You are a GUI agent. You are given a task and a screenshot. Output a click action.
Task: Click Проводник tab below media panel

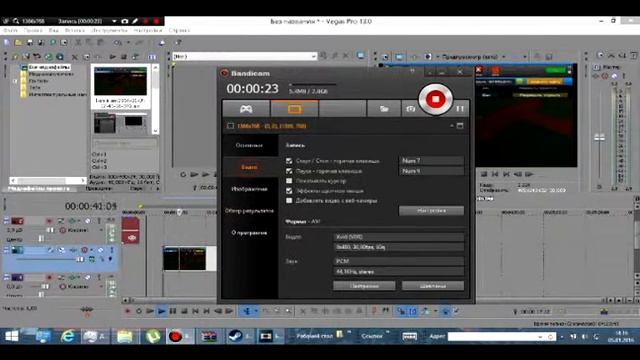click(99, 189)
